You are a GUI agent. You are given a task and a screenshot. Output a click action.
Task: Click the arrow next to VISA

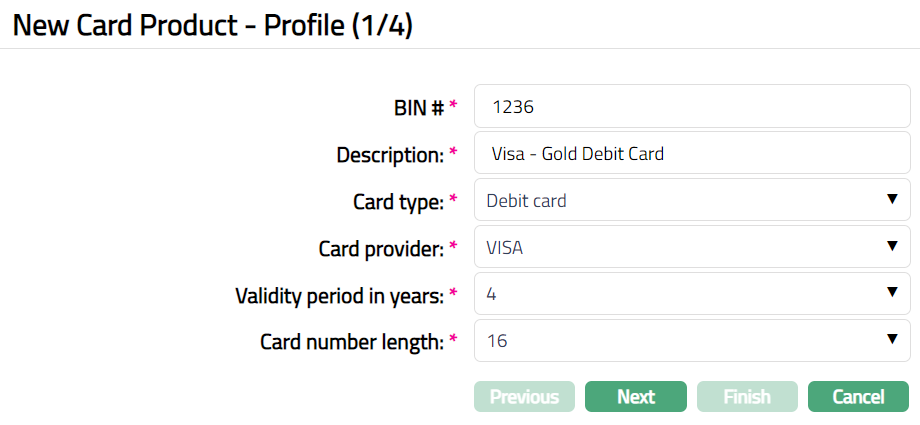tap(892, 247)
